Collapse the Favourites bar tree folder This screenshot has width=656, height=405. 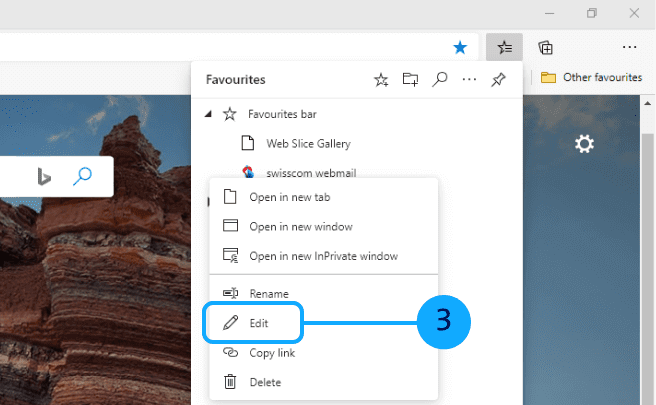208,115
